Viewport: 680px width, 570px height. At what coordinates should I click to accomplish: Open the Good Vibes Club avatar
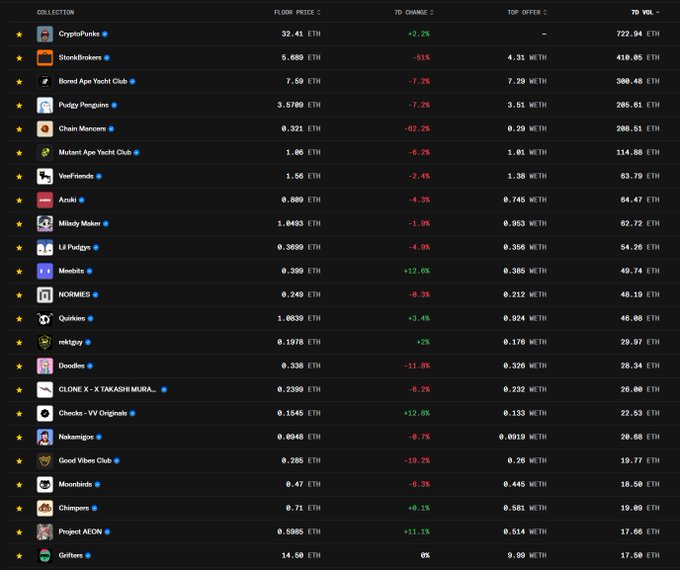pos(45,461)
